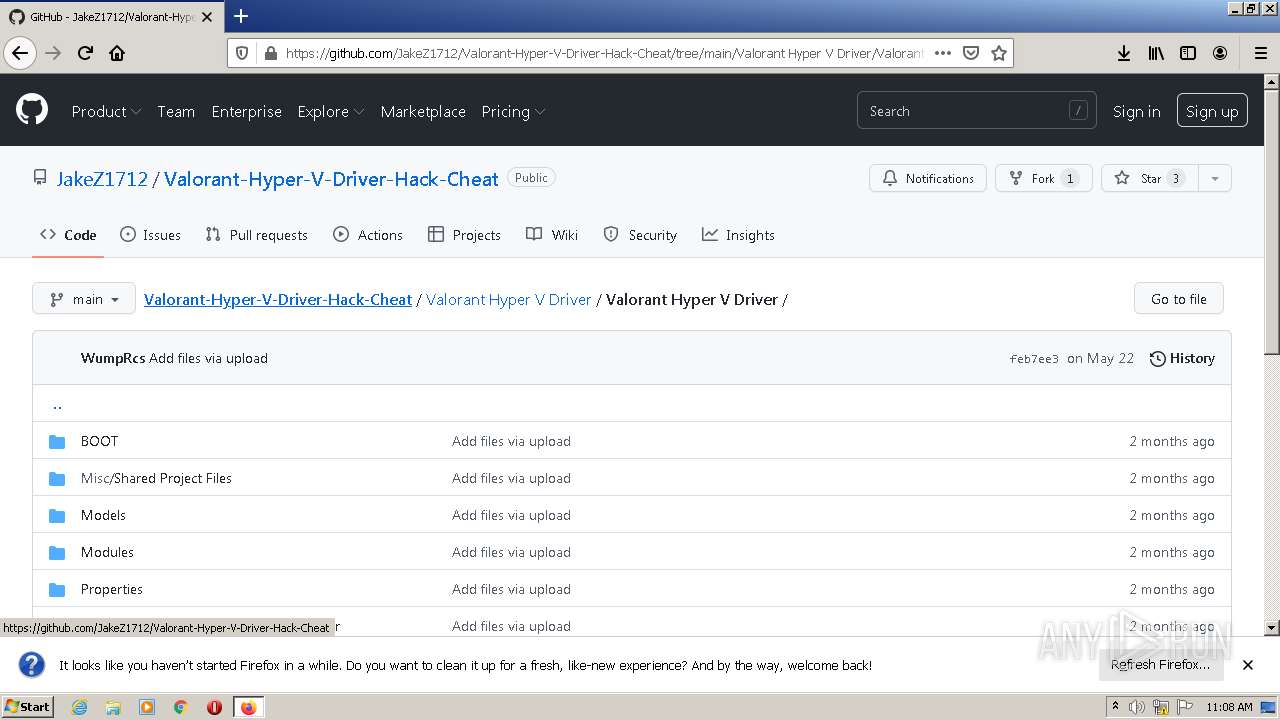
Task: Click the volume icon in system tray
Action: [1137, 707]
